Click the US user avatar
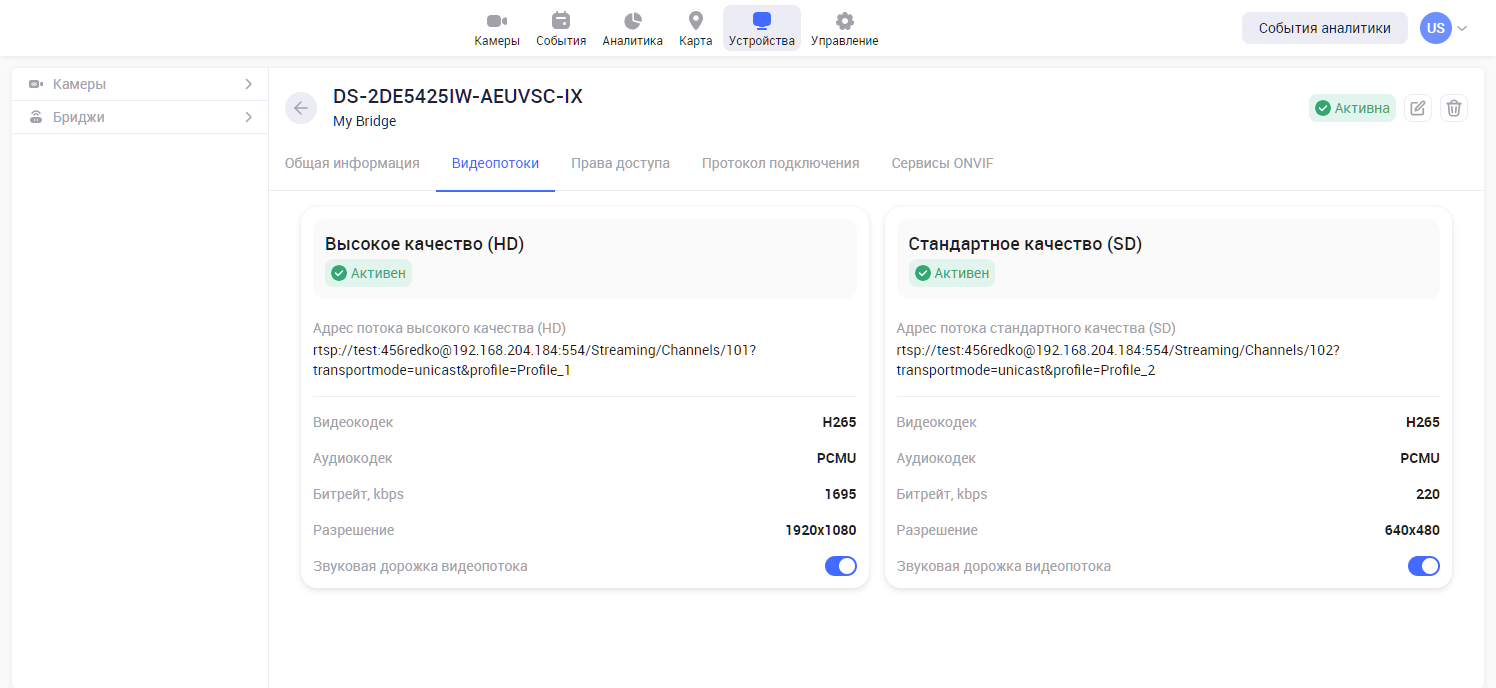The height and width of the screenshot is (688, 1496). point(1435,28)
